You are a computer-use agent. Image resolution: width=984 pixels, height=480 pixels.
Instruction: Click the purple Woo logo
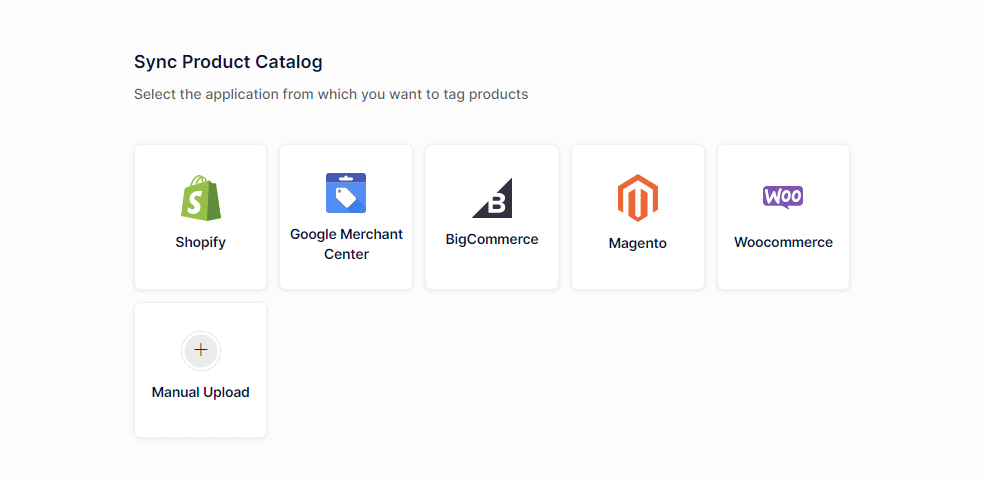click(783, 196)
